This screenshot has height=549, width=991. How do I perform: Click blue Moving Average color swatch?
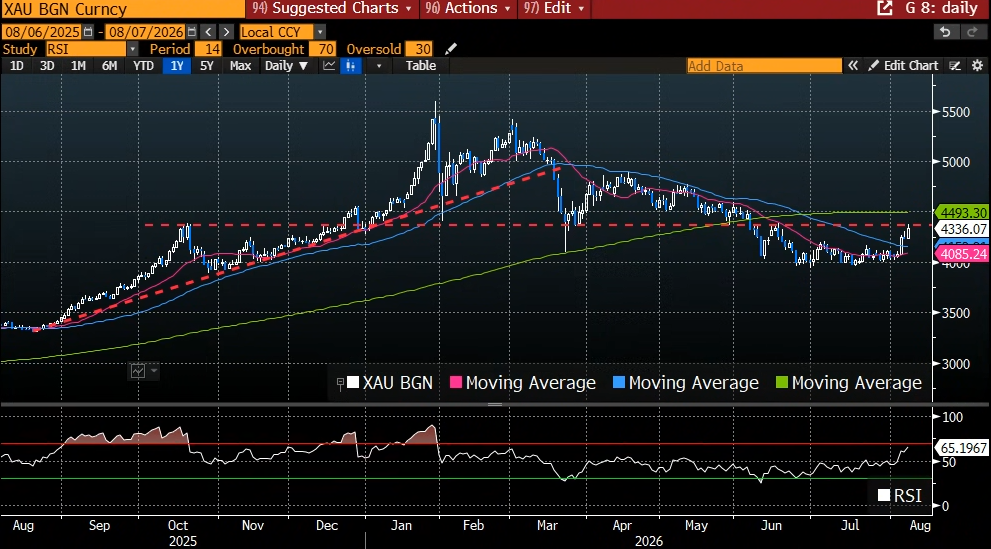pos(619,382)
